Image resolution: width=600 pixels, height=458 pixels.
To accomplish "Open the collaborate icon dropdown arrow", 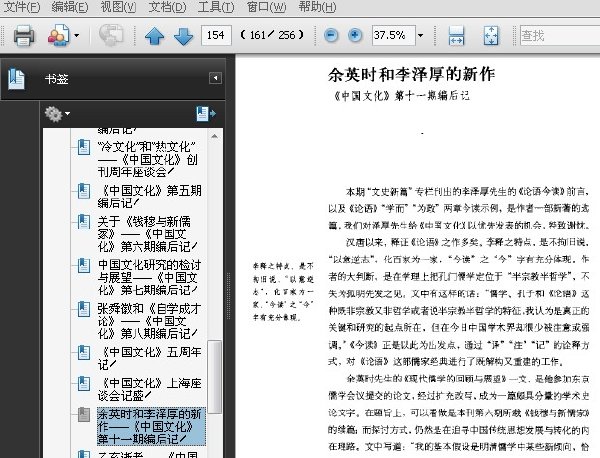I will (77, 36).
